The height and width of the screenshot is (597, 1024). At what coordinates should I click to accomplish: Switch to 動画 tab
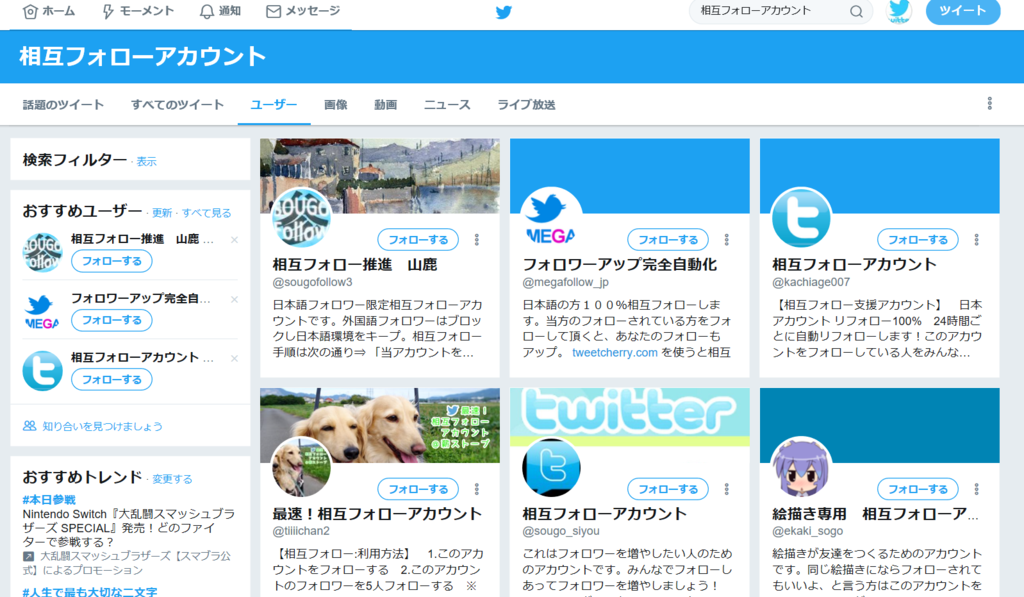(x=385, y=105)
